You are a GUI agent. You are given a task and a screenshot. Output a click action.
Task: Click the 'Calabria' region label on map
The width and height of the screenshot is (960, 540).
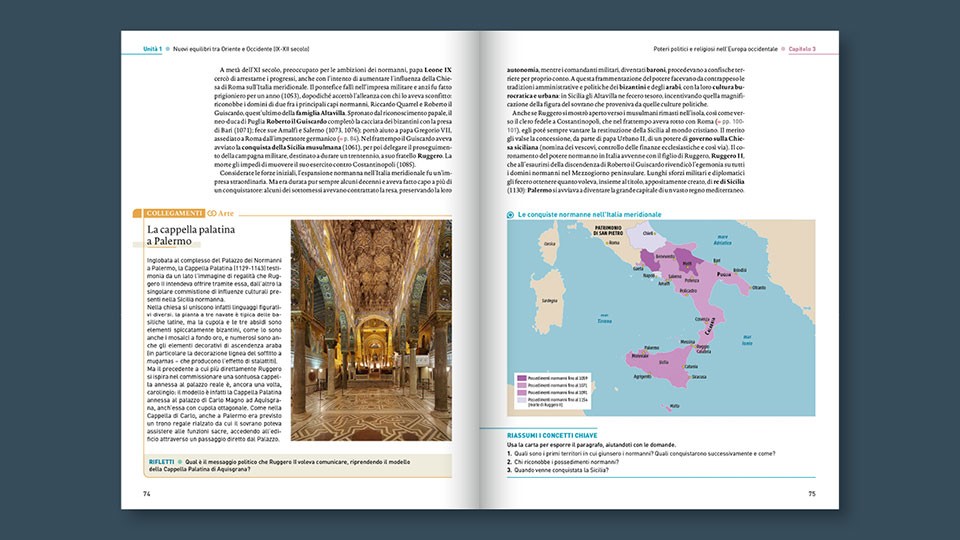[x=710, y=324]
